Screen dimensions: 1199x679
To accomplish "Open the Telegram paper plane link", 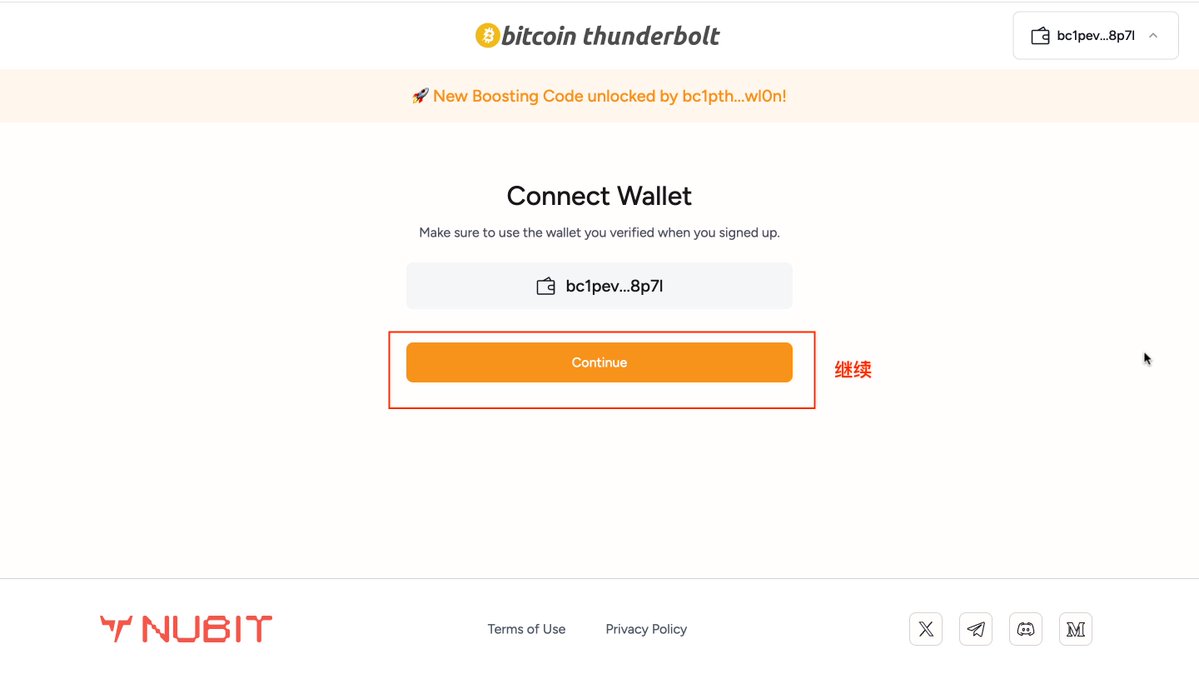I will (x=976, y=629).
